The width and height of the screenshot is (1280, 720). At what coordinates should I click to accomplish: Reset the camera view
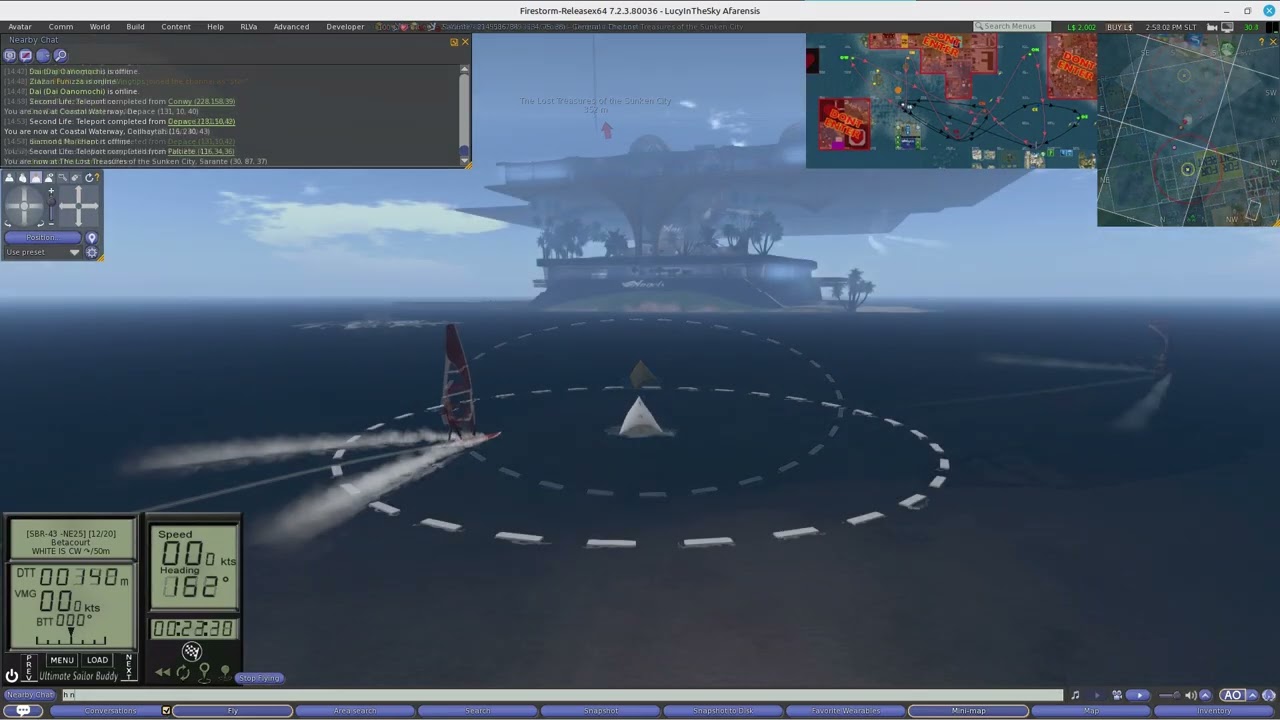pyautogui.click(x=88, y=178)
